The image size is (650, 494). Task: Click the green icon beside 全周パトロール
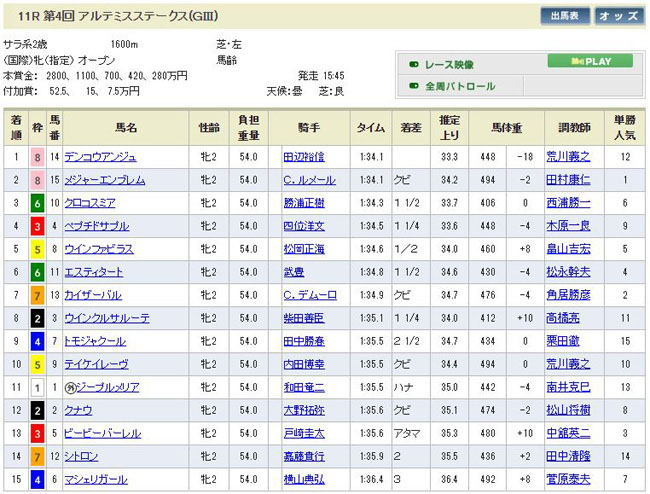pyautogui.click(x=414, y=87)
